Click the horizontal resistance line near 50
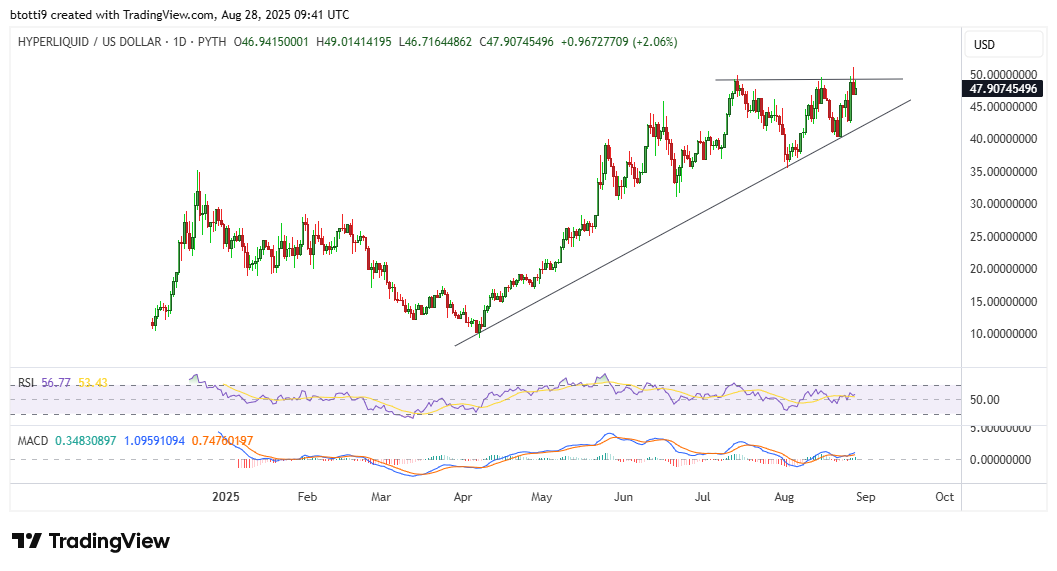The image size is (1057, 571). click(x=800, y=79)
